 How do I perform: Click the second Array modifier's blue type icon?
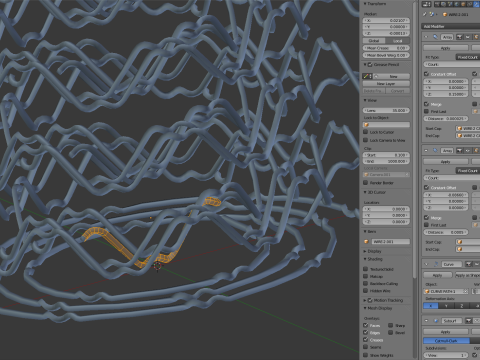coord(435,151)
